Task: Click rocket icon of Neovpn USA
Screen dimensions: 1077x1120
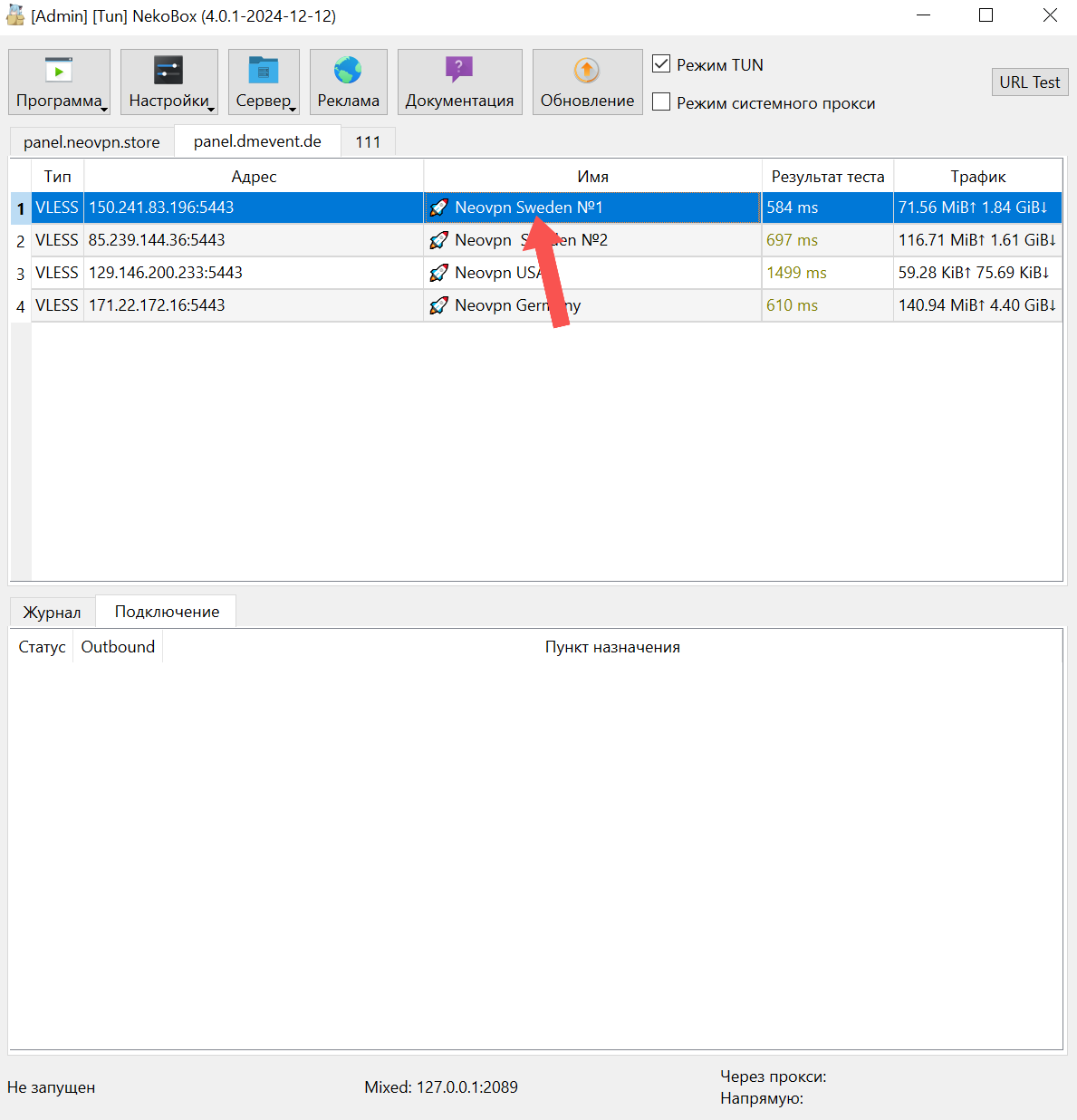Action: coord(438,273)
